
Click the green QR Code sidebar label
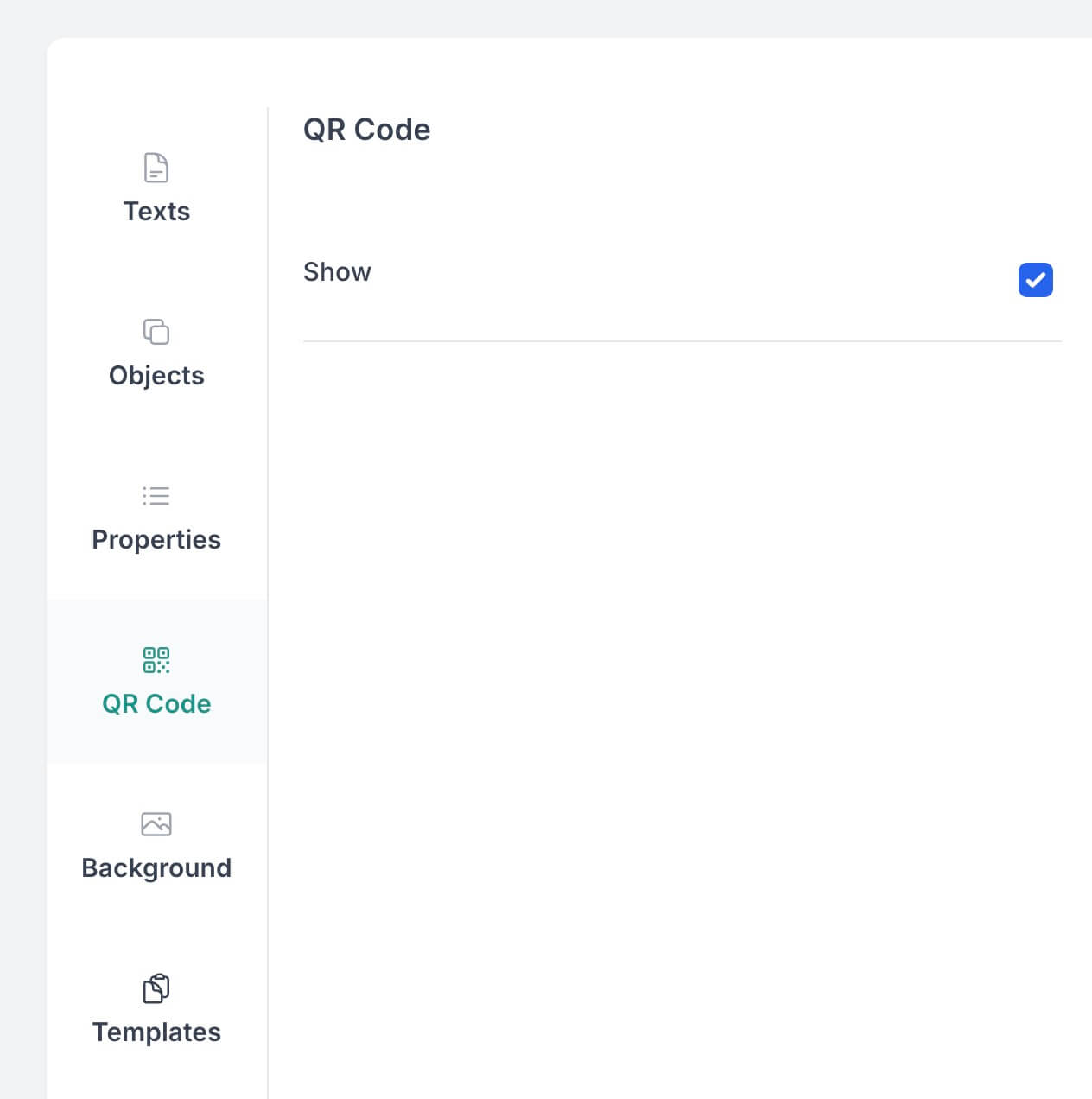[x=156, y=704]
